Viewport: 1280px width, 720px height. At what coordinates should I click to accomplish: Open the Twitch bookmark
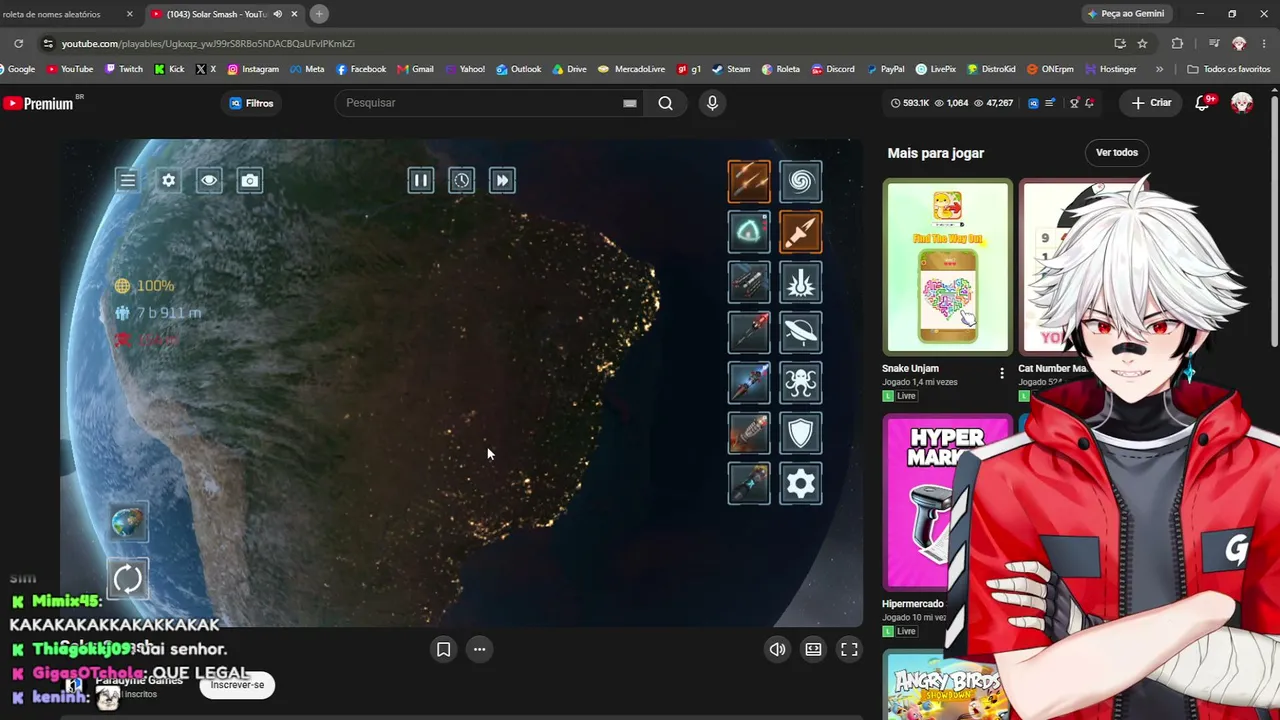tap(123, 69)
